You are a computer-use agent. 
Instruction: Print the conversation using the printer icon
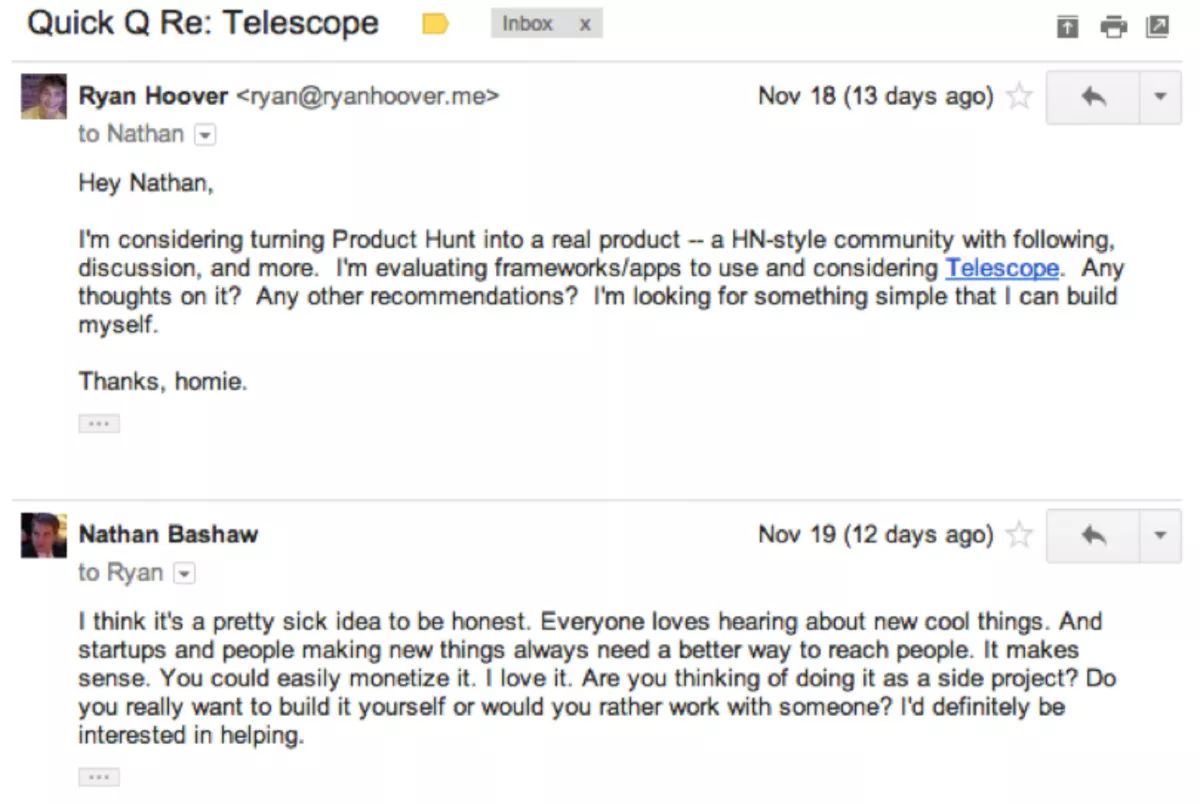pos(1113,27)
